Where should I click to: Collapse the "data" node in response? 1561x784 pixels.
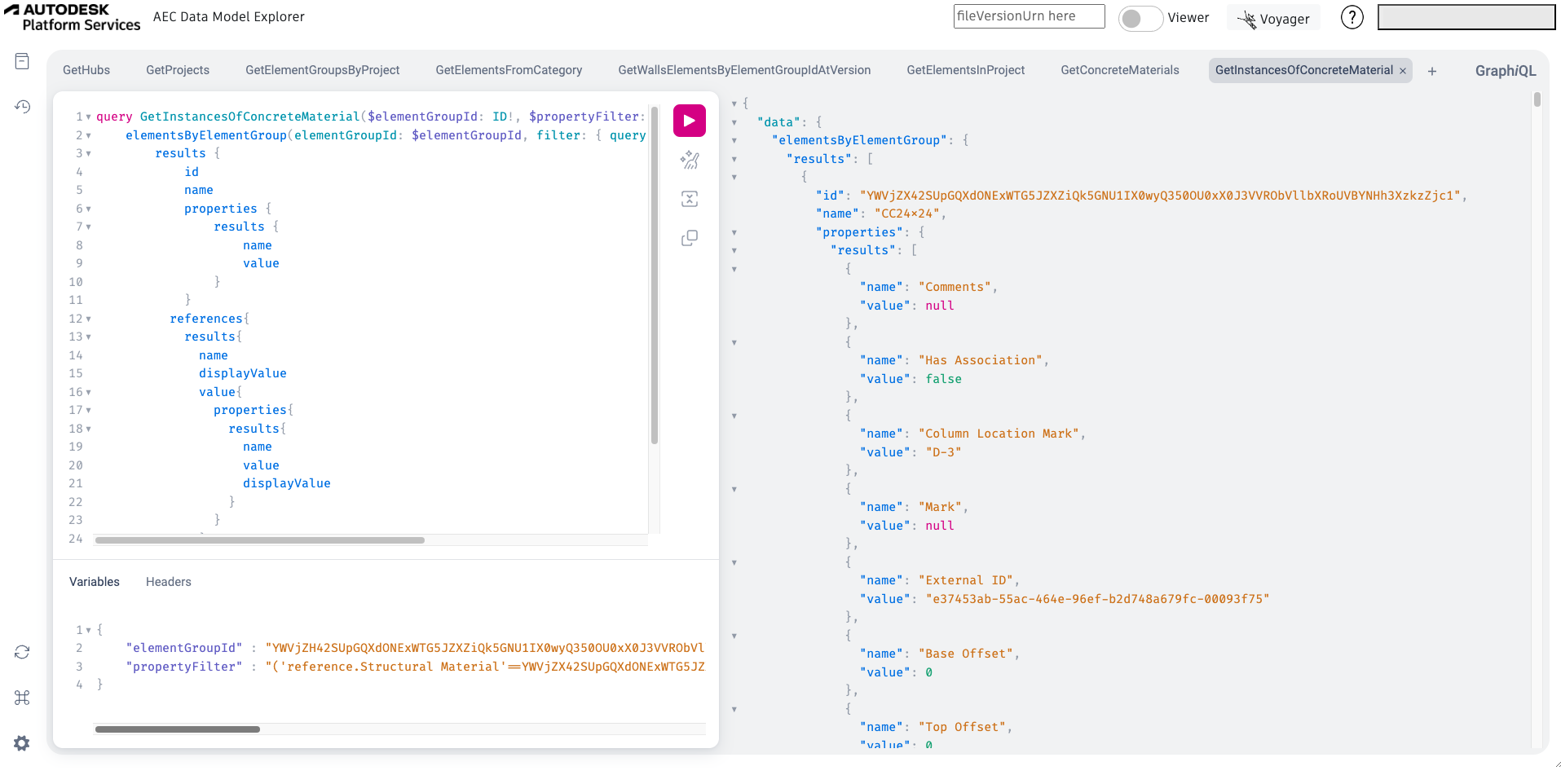pyautogui.click(x=734, y=122)
